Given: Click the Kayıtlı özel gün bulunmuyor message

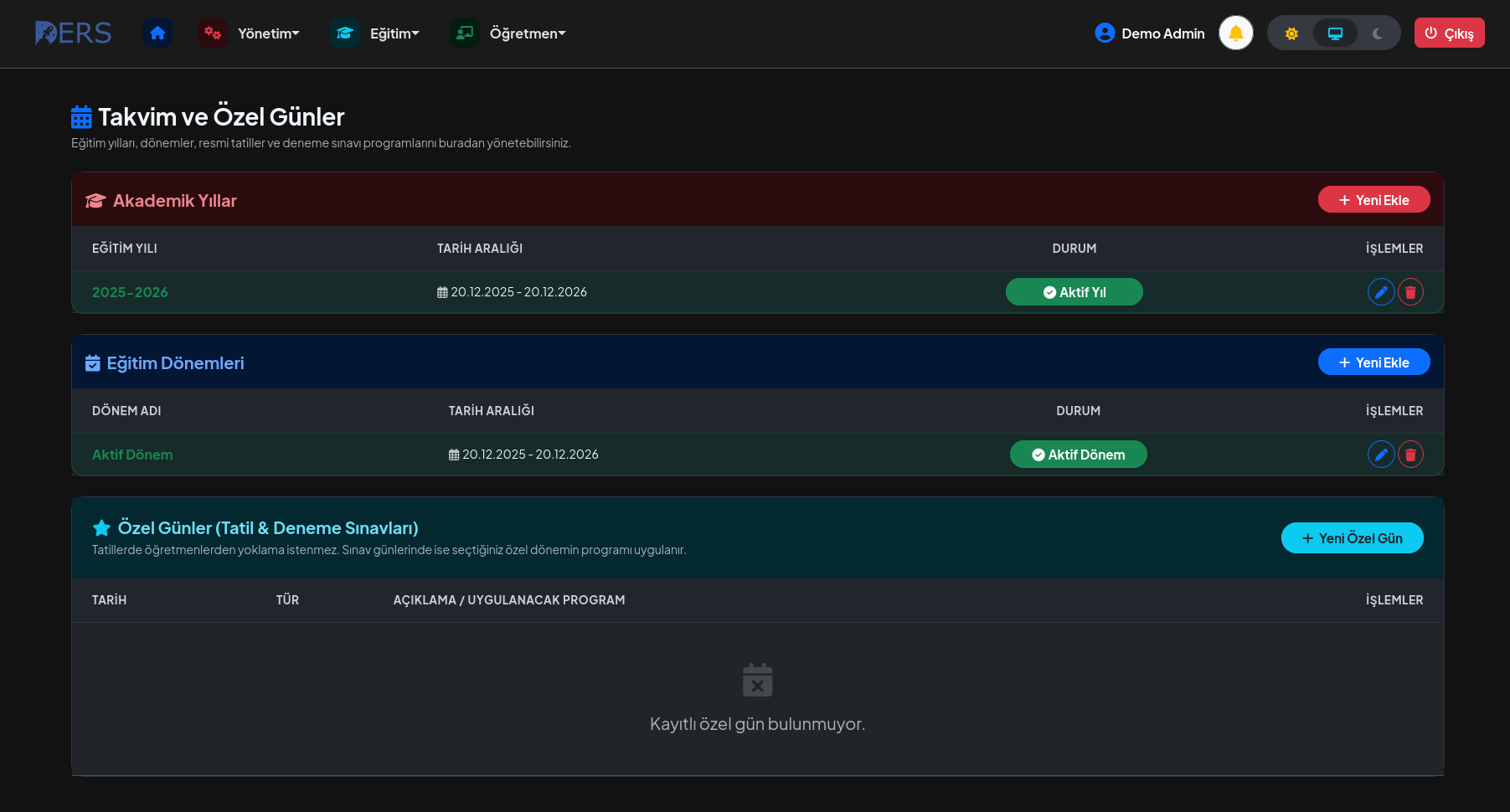Looking at the screenshot, I should [758, 724].
